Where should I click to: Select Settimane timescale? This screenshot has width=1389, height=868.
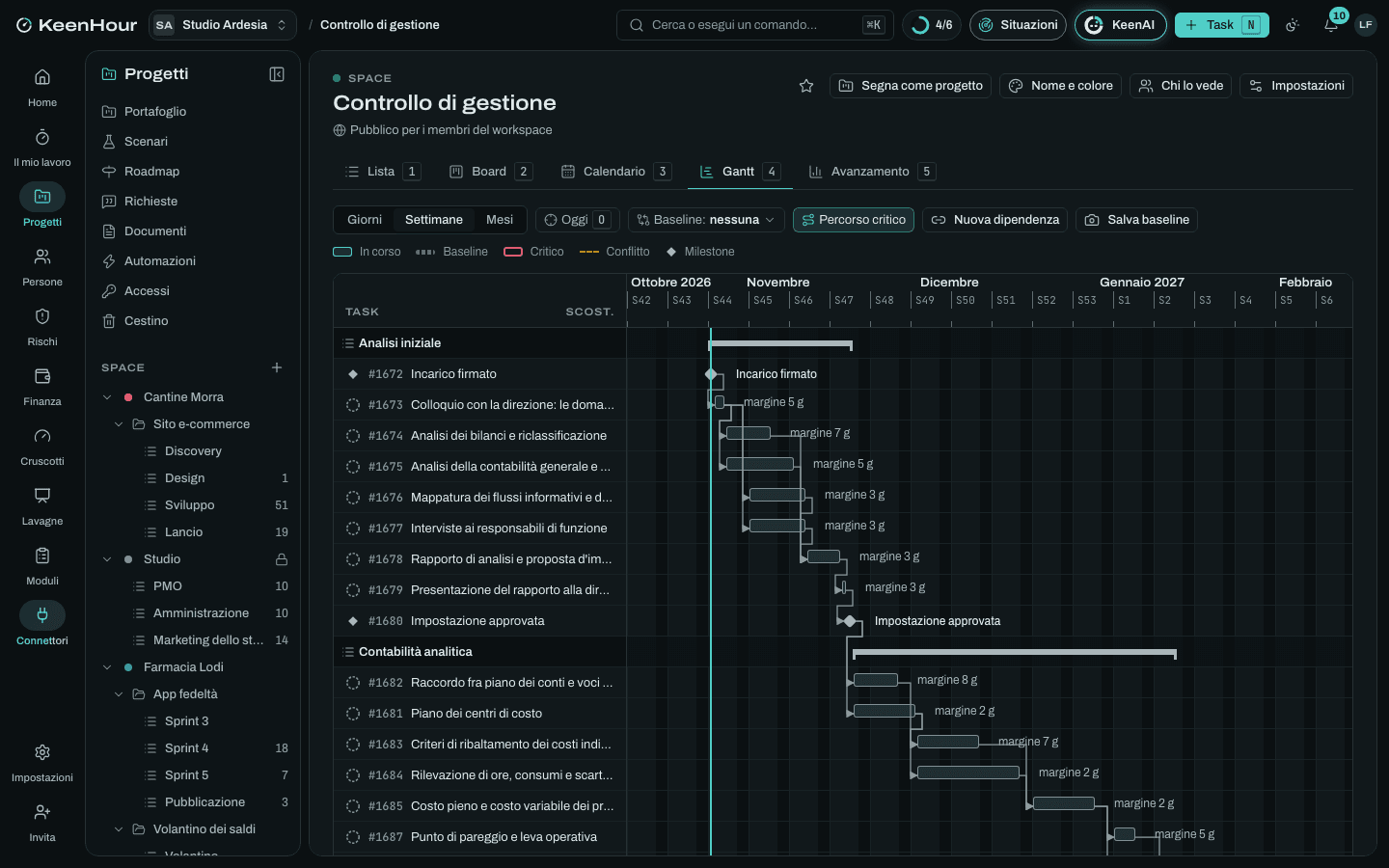[434, 220]
